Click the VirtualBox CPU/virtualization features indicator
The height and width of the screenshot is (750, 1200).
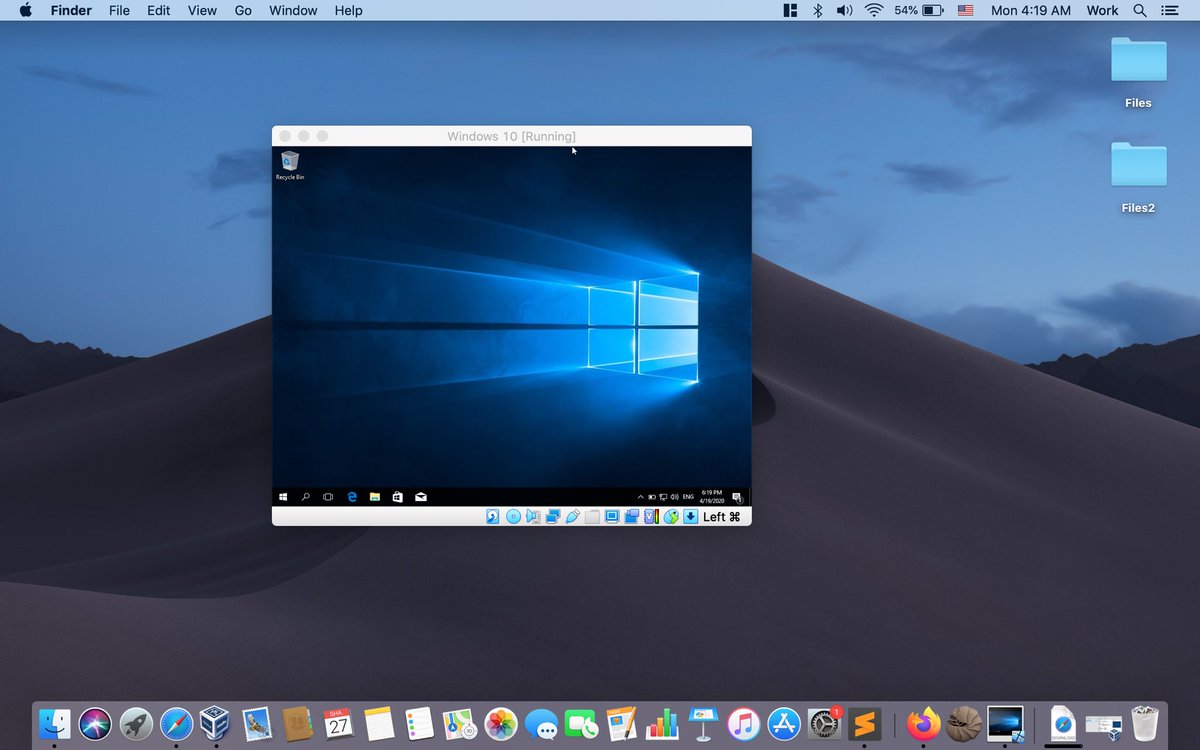tap(651, 517)
